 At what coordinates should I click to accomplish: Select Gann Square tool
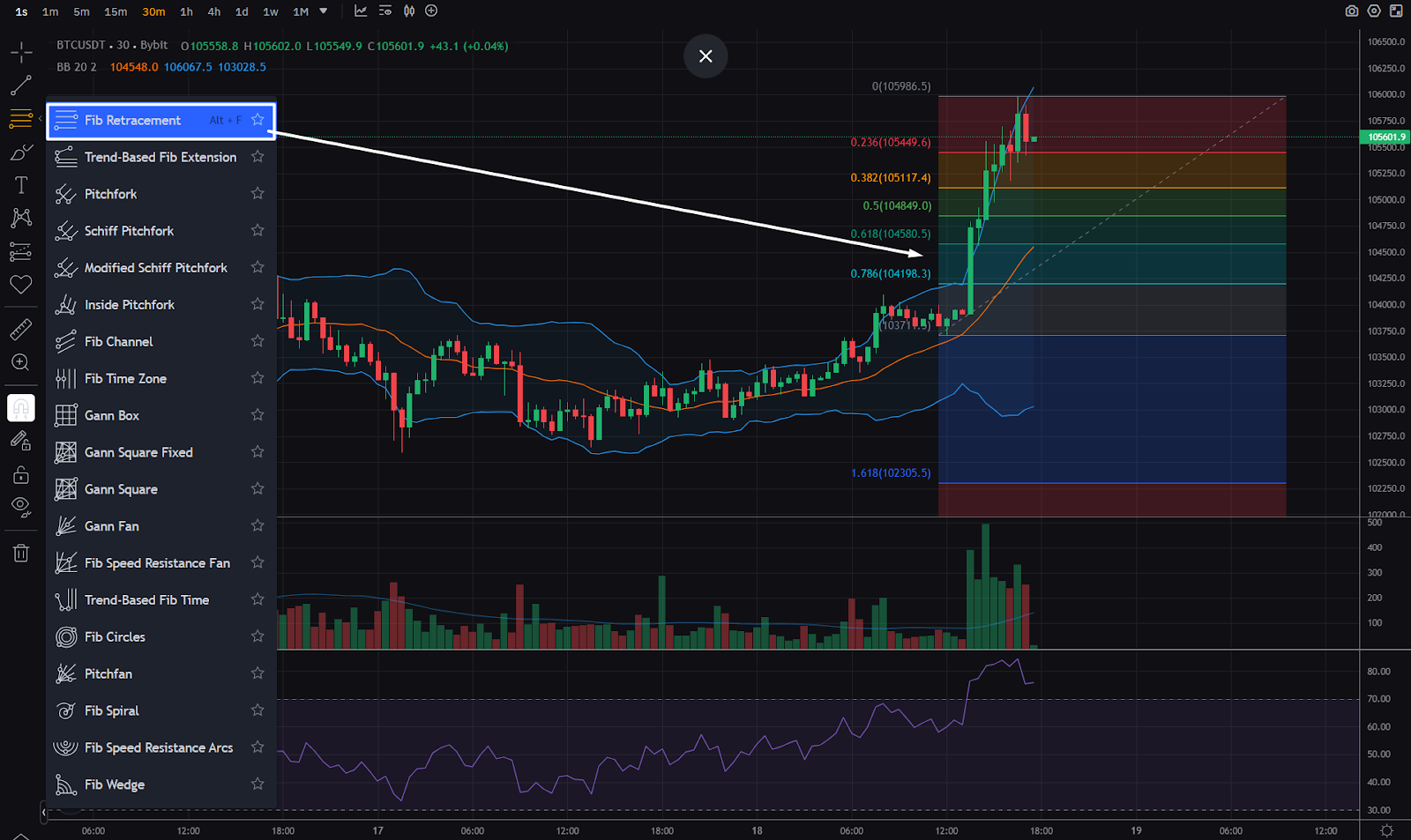click(161, 489)
